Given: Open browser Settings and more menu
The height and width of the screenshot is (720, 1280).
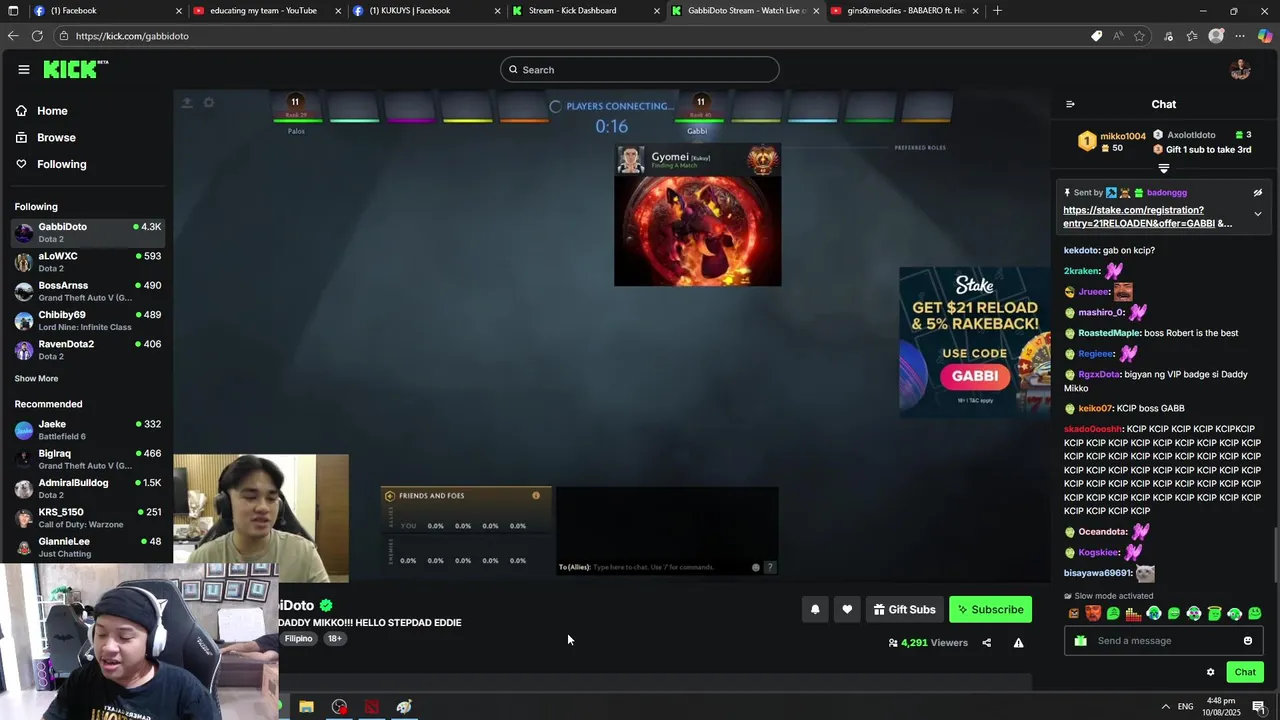Looking at the screenshot, I should pos(1240,36).
